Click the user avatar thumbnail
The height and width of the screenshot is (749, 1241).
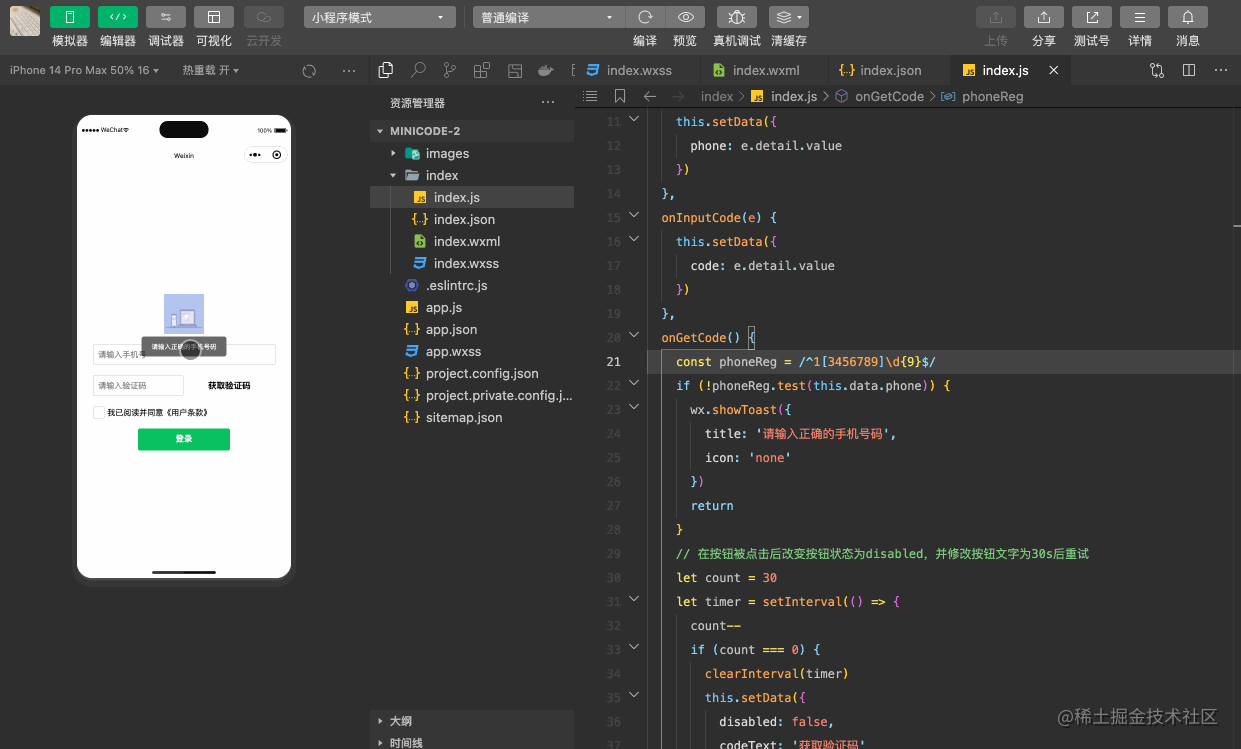point(25,21)
